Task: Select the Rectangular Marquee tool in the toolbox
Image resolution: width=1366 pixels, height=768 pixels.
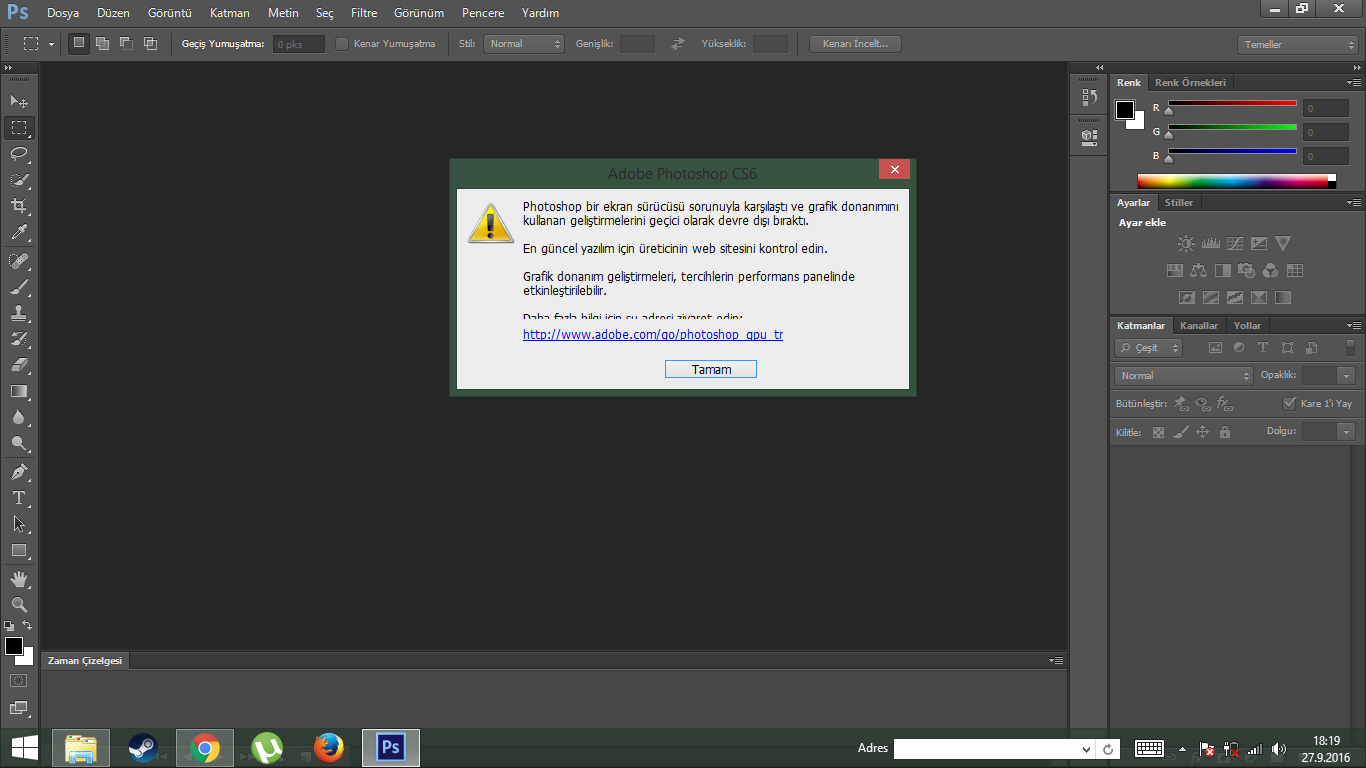Action: [x=19, y=128]
